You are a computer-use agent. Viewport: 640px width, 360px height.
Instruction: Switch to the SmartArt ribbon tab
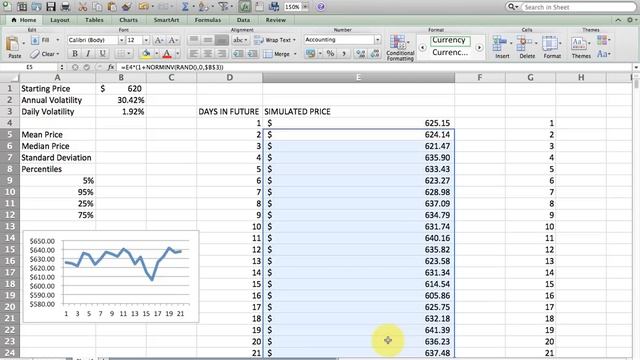pos(166,20)
